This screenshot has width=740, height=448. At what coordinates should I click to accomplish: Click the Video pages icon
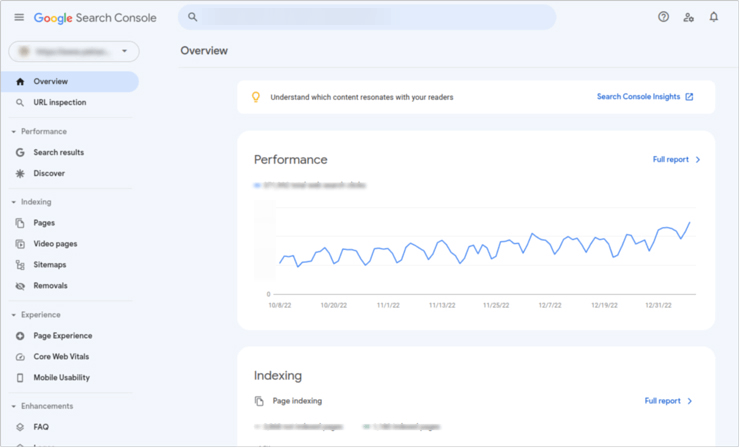20,244
